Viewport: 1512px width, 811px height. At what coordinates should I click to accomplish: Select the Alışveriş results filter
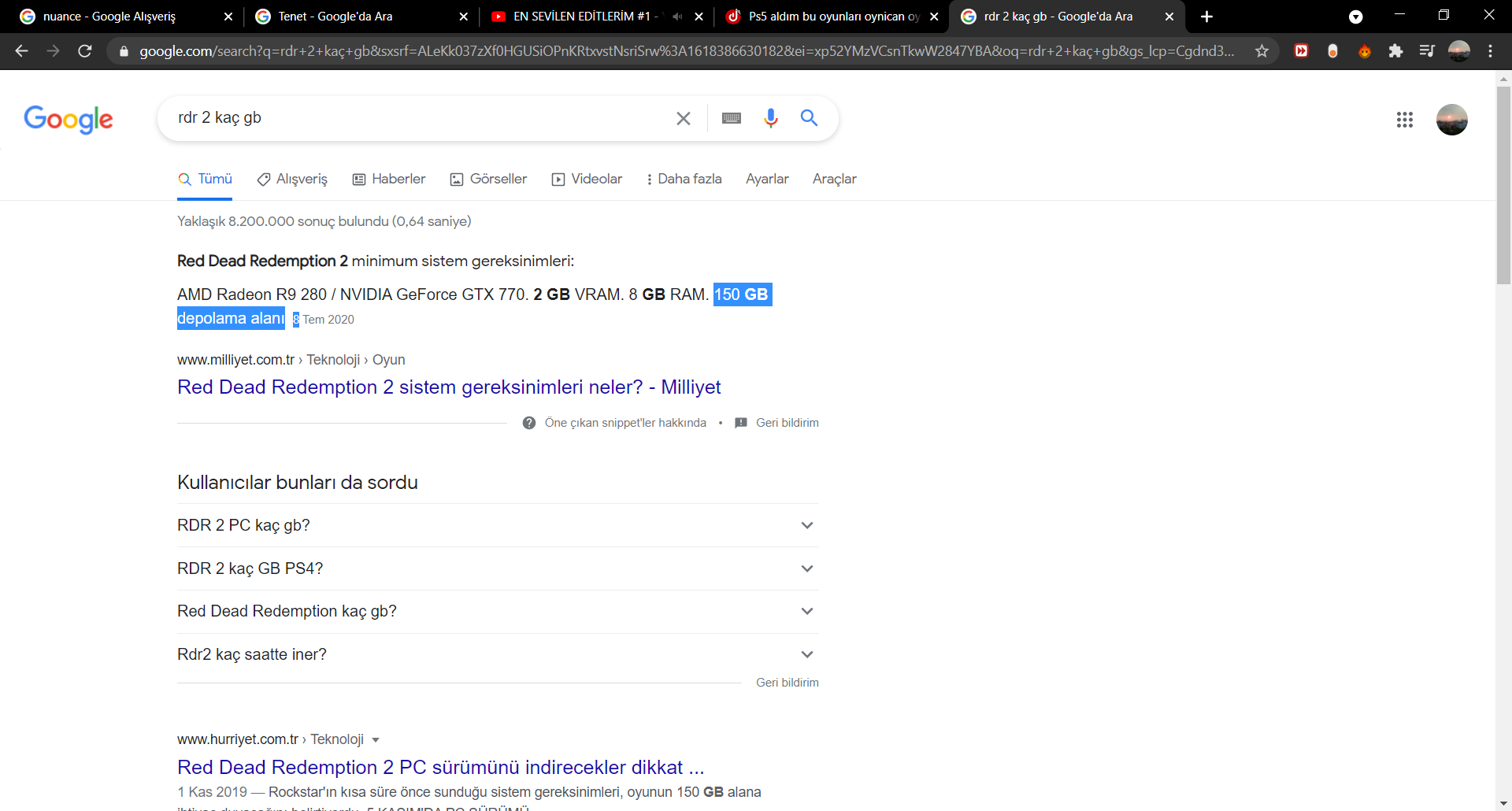(292, 180)
